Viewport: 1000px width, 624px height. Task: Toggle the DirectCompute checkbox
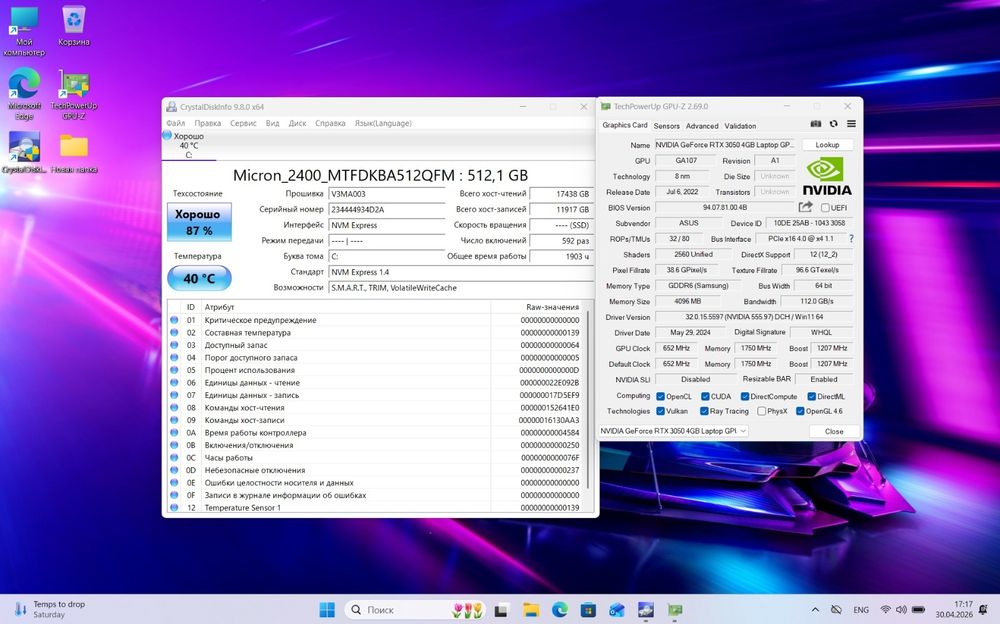click(744, 396)
